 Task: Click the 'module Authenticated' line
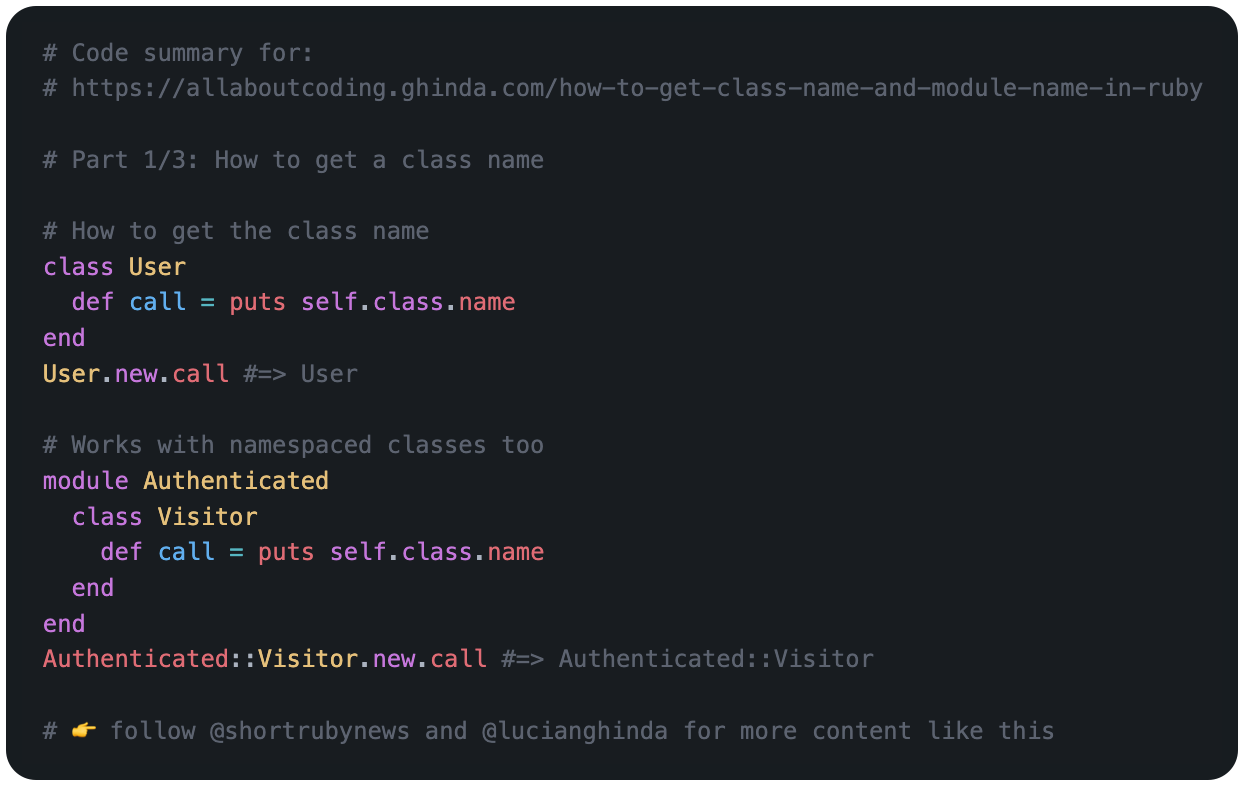(186, 481)
